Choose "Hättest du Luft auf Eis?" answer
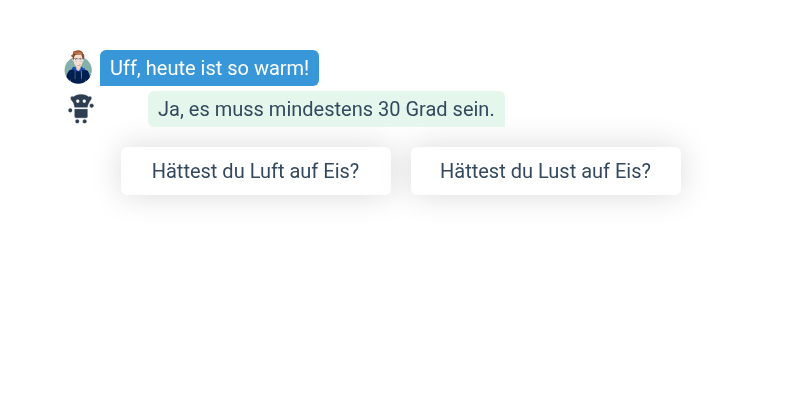This screenshot has height=400, width=800. pyautogui.click(x=256, y=171)
